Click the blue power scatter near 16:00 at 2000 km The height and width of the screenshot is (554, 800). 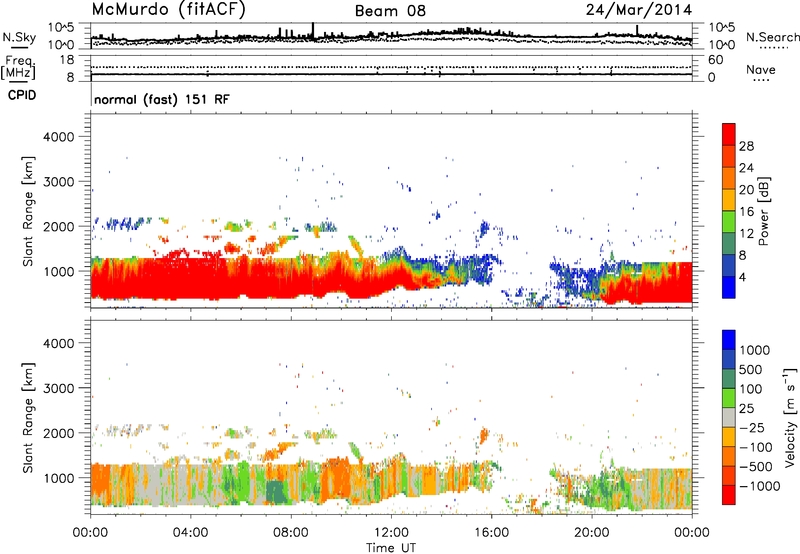click(485, 228)
